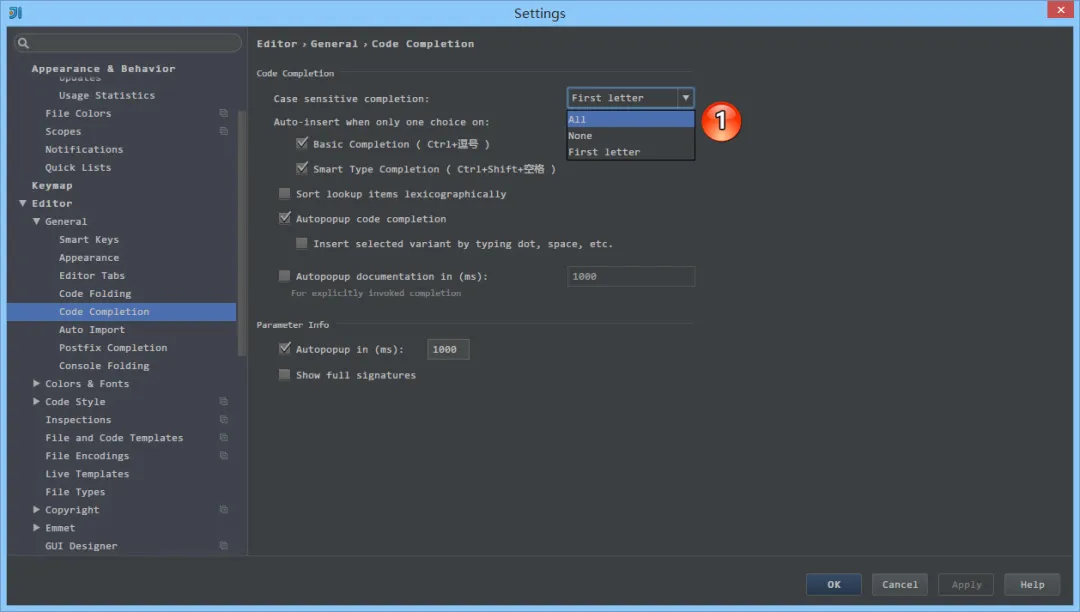Click the Help button
1080x612 pixels.
(1032, 584)
